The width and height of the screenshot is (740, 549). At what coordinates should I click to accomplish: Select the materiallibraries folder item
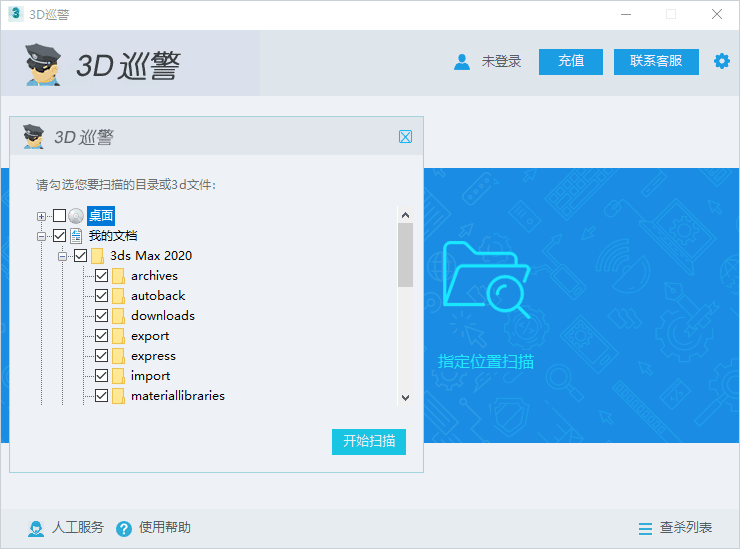point(177,396)
